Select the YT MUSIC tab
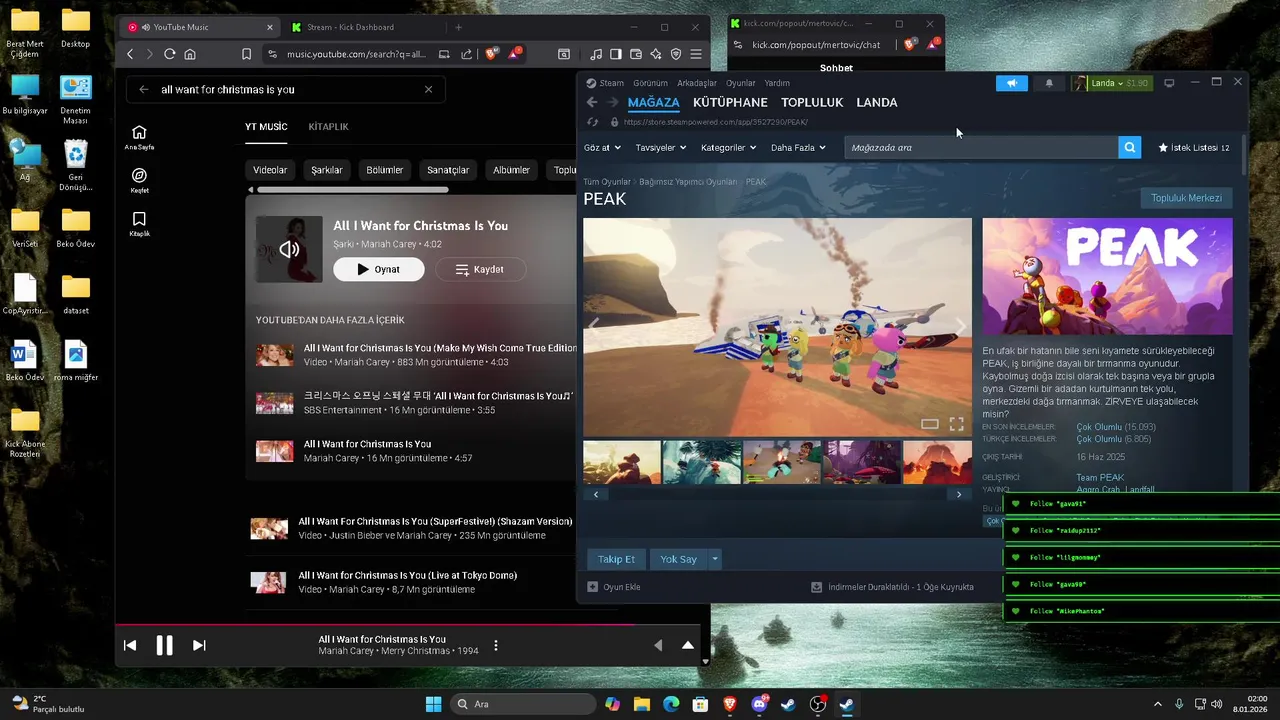Viewport: 1280px width, 720px height. tap(266, 127)
